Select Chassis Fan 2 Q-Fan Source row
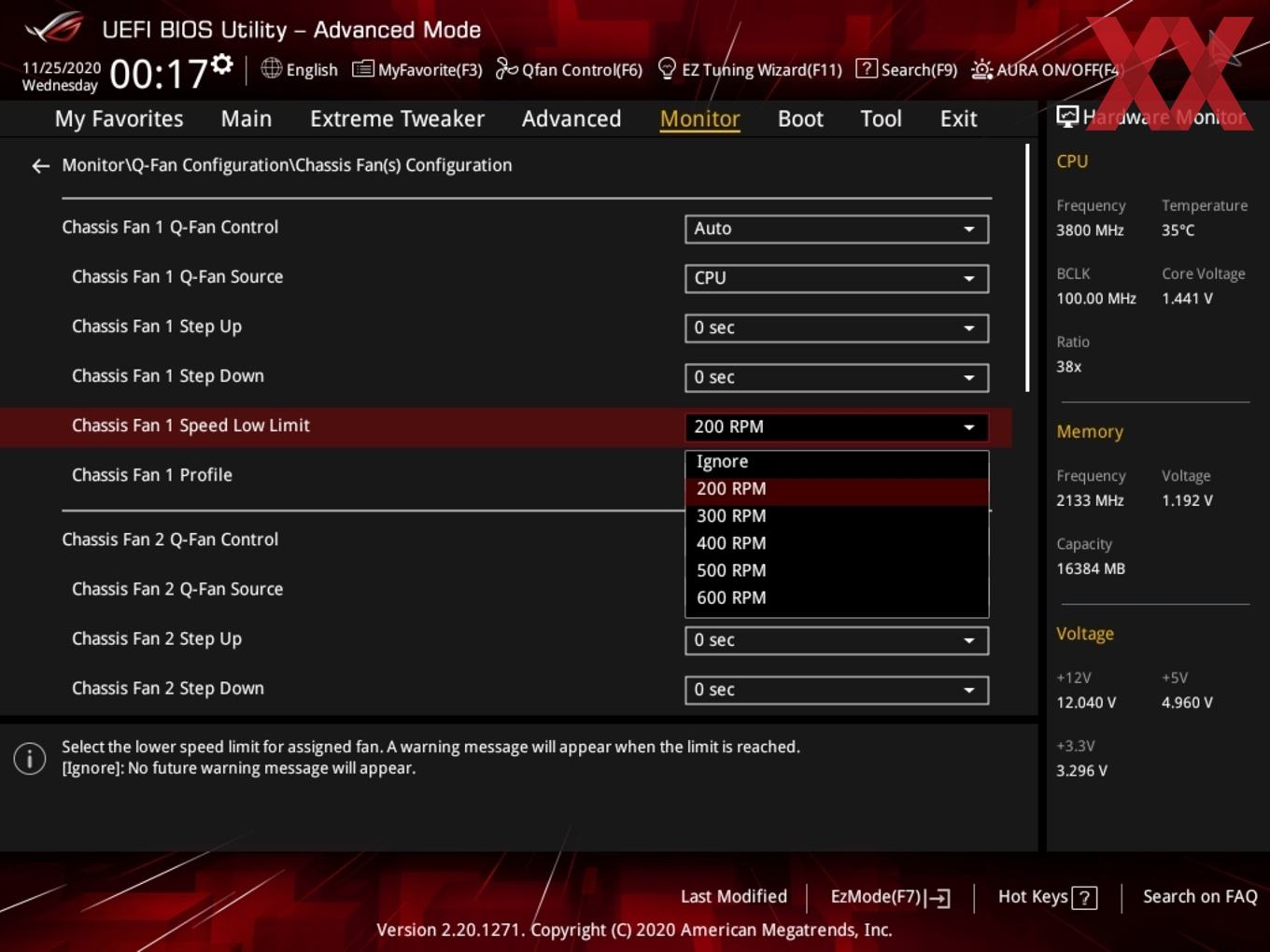The height and width of the screenshot is (952, 1270). point(505,589)
